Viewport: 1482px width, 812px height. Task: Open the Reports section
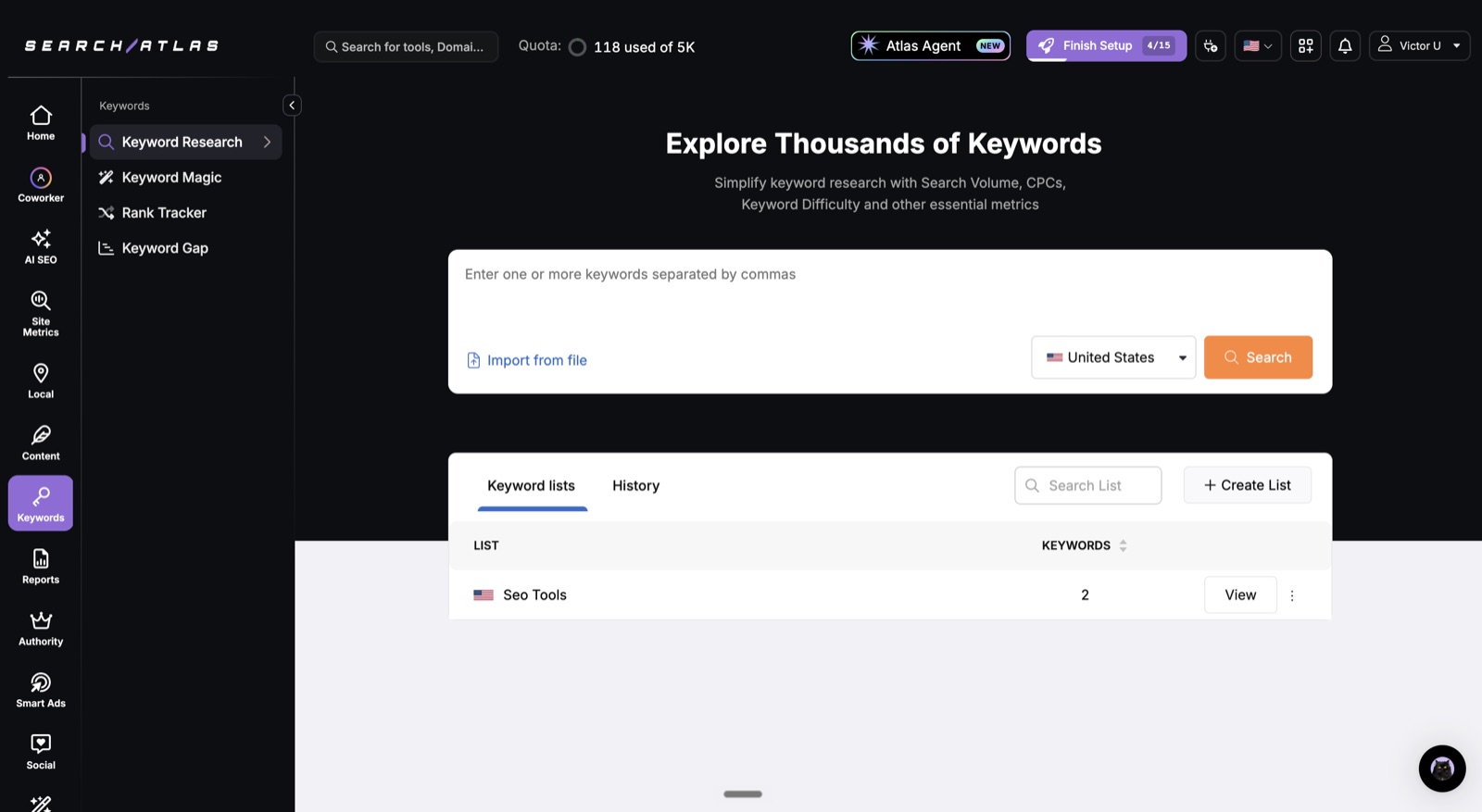41,567
